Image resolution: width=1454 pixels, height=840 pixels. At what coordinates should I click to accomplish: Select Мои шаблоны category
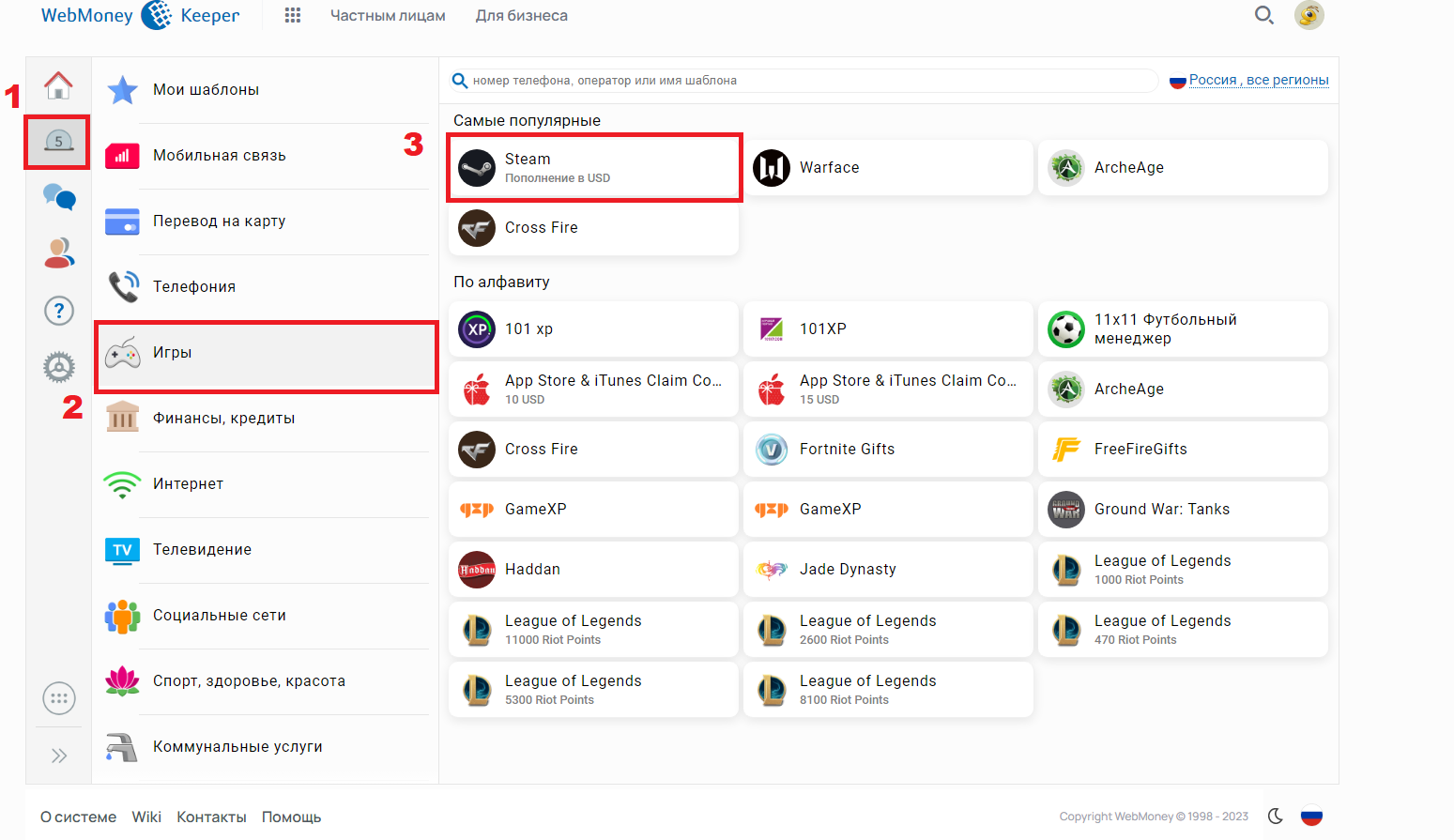pos(266,90)
